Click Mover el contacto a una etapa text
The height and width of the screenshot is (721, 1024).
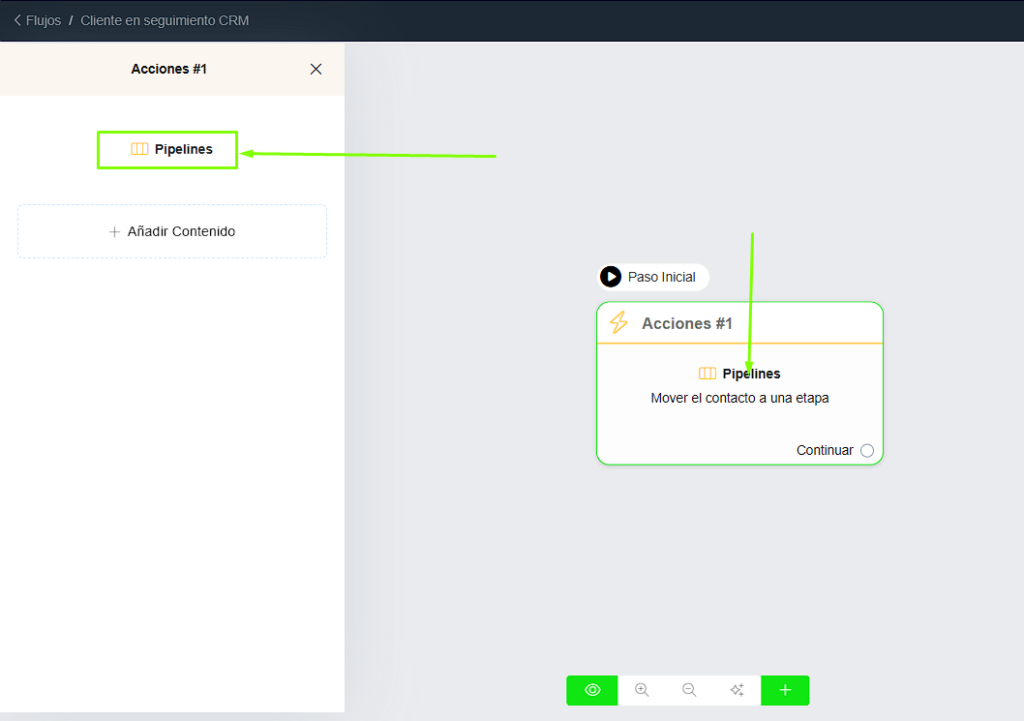(739, 397)
